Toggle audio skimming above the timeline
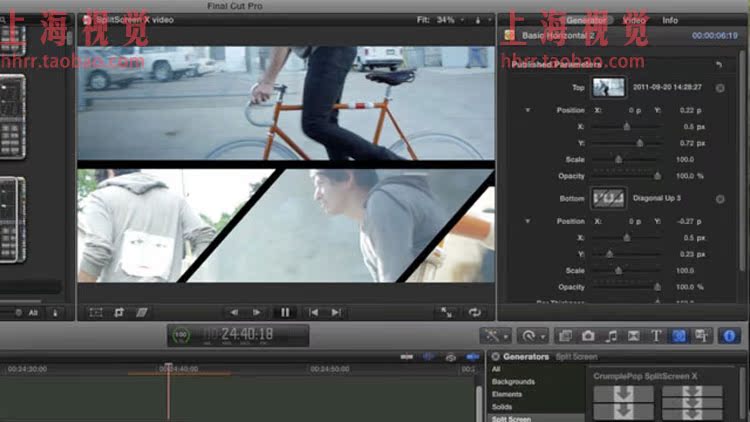Viewport: 750px width, 422px height. 428,356
